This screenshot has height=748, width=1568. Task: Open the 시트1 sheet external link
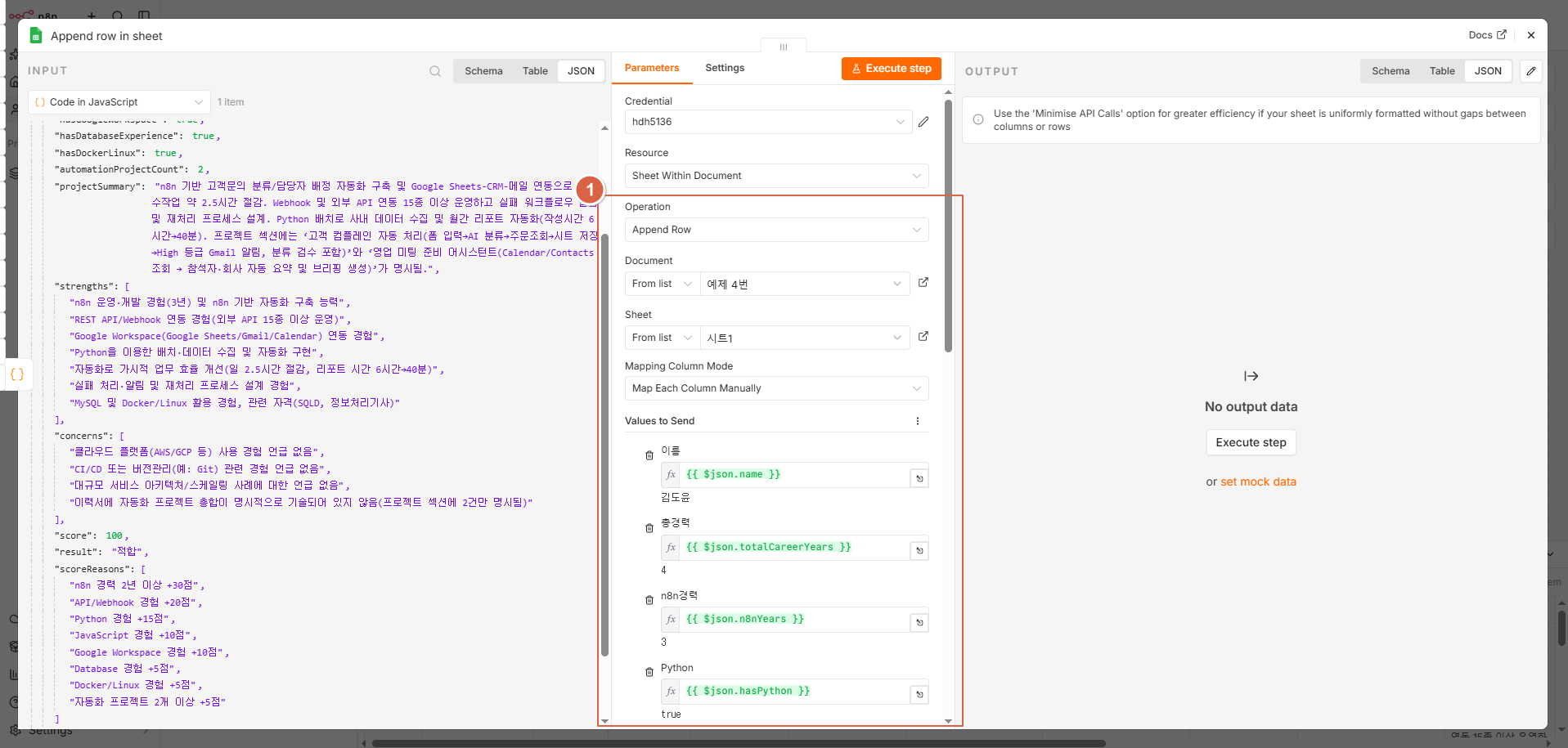click(x=923, y=337)
